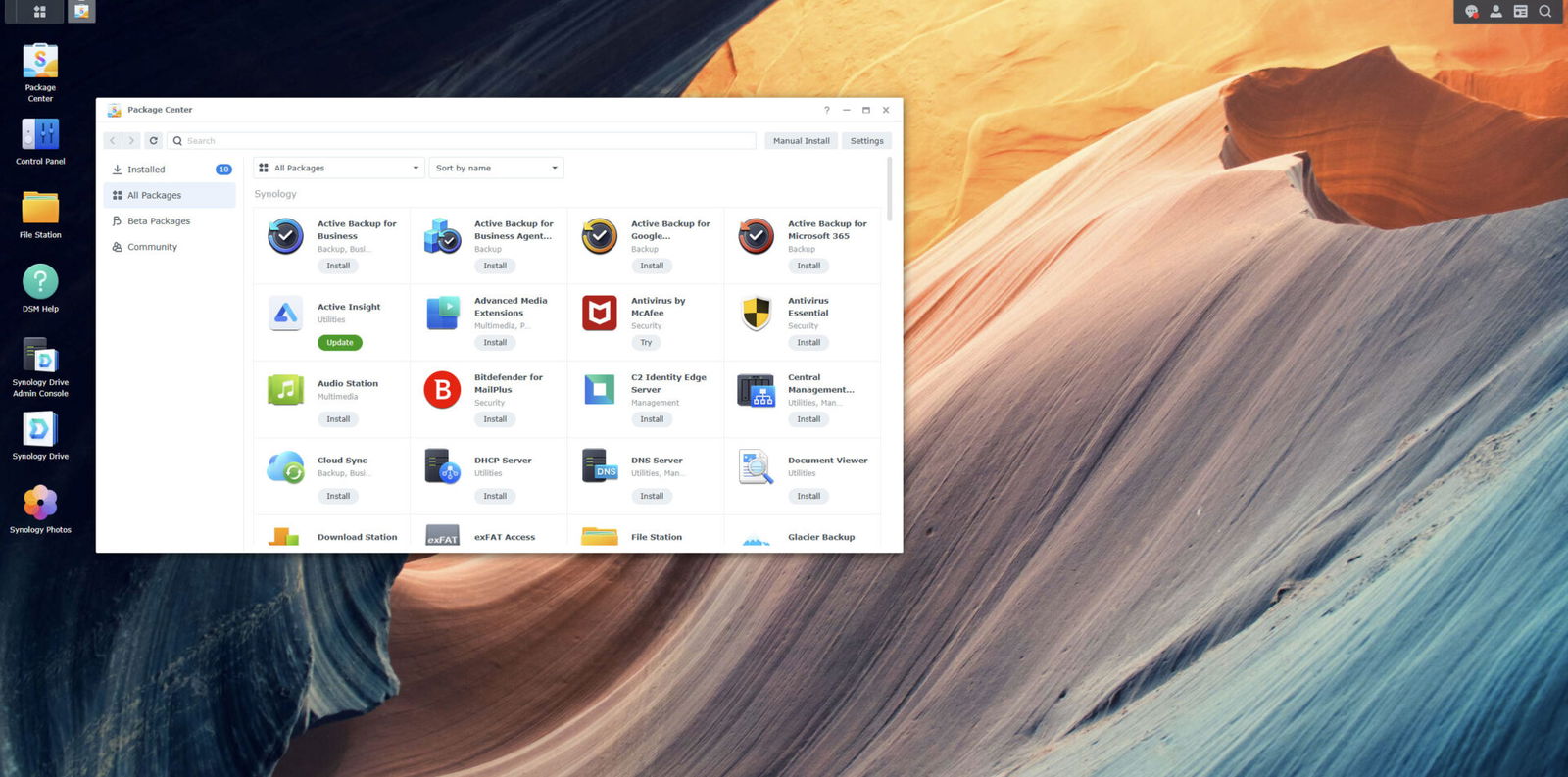The width and height of the screenshot is (1568, 777).
Task: Click the Antivirus by McAfee icon
Action: tap(599, 314)
